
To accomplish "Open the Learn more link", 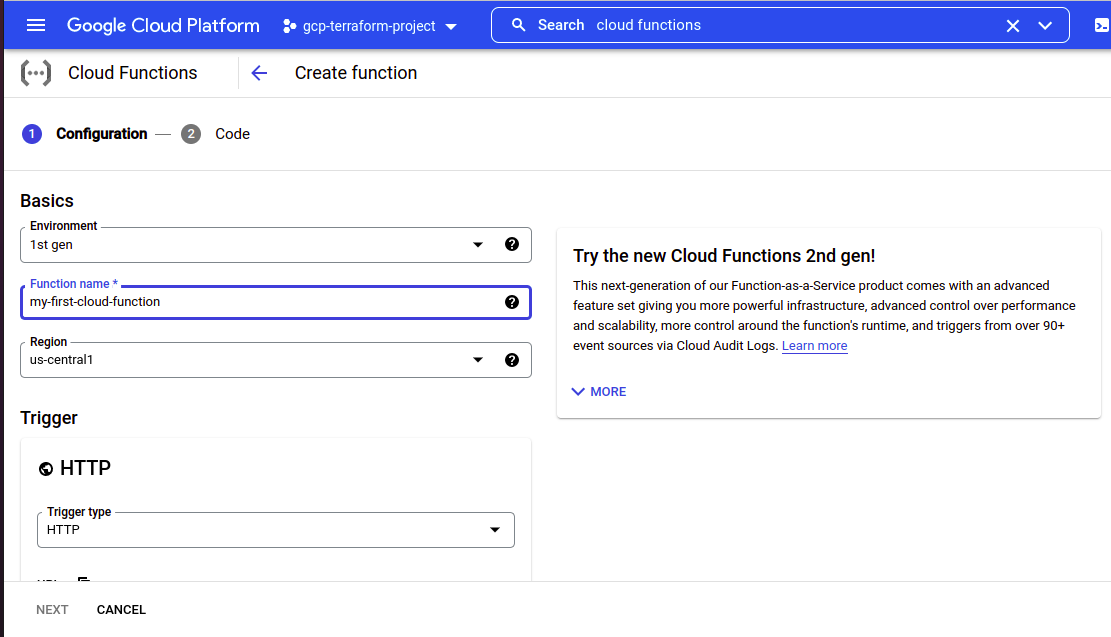I will [x=814, y=346].
